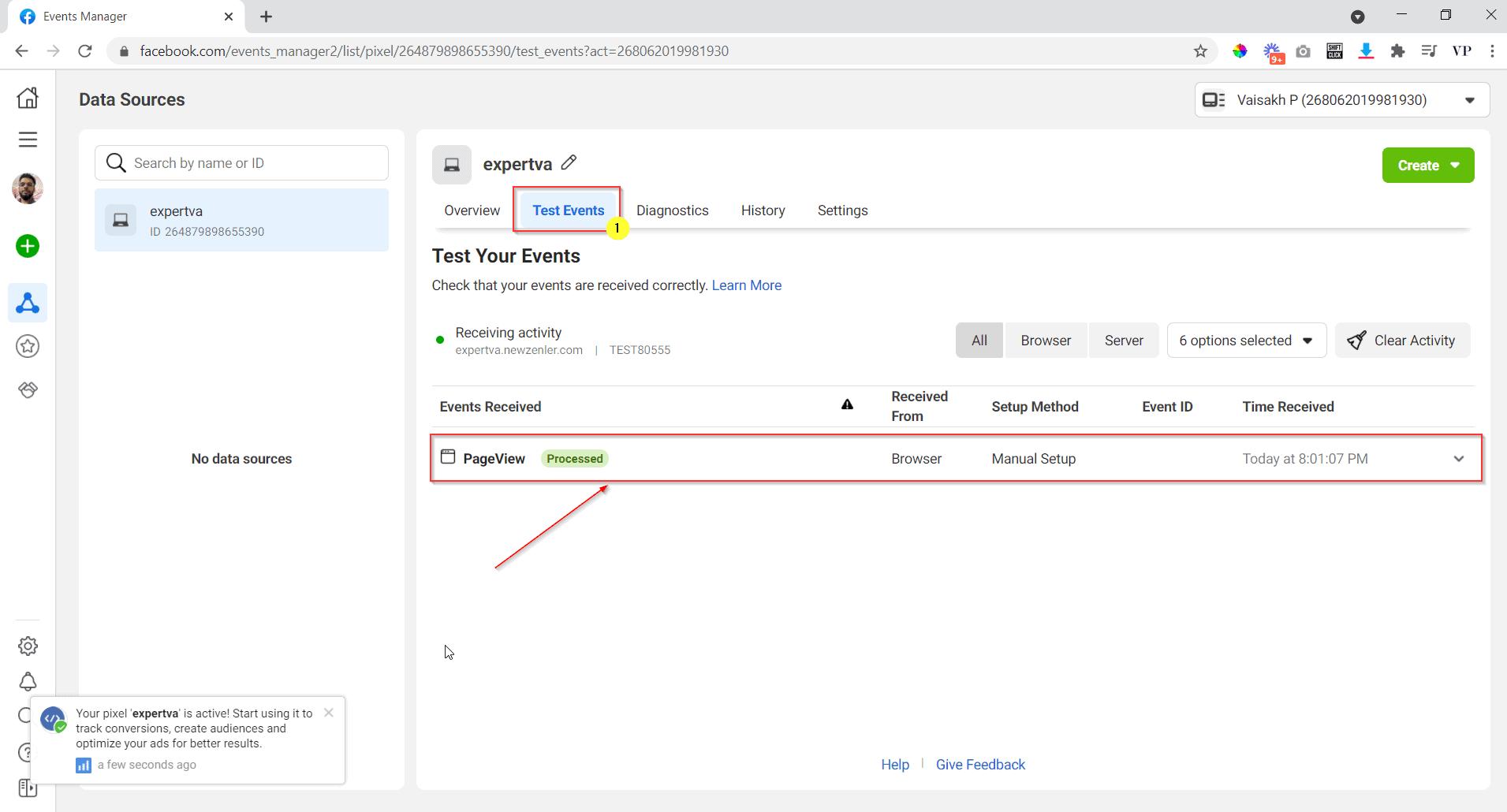Filter events by Server only
This screenshot has width=1507, height=812.
tap(1125, 340)
